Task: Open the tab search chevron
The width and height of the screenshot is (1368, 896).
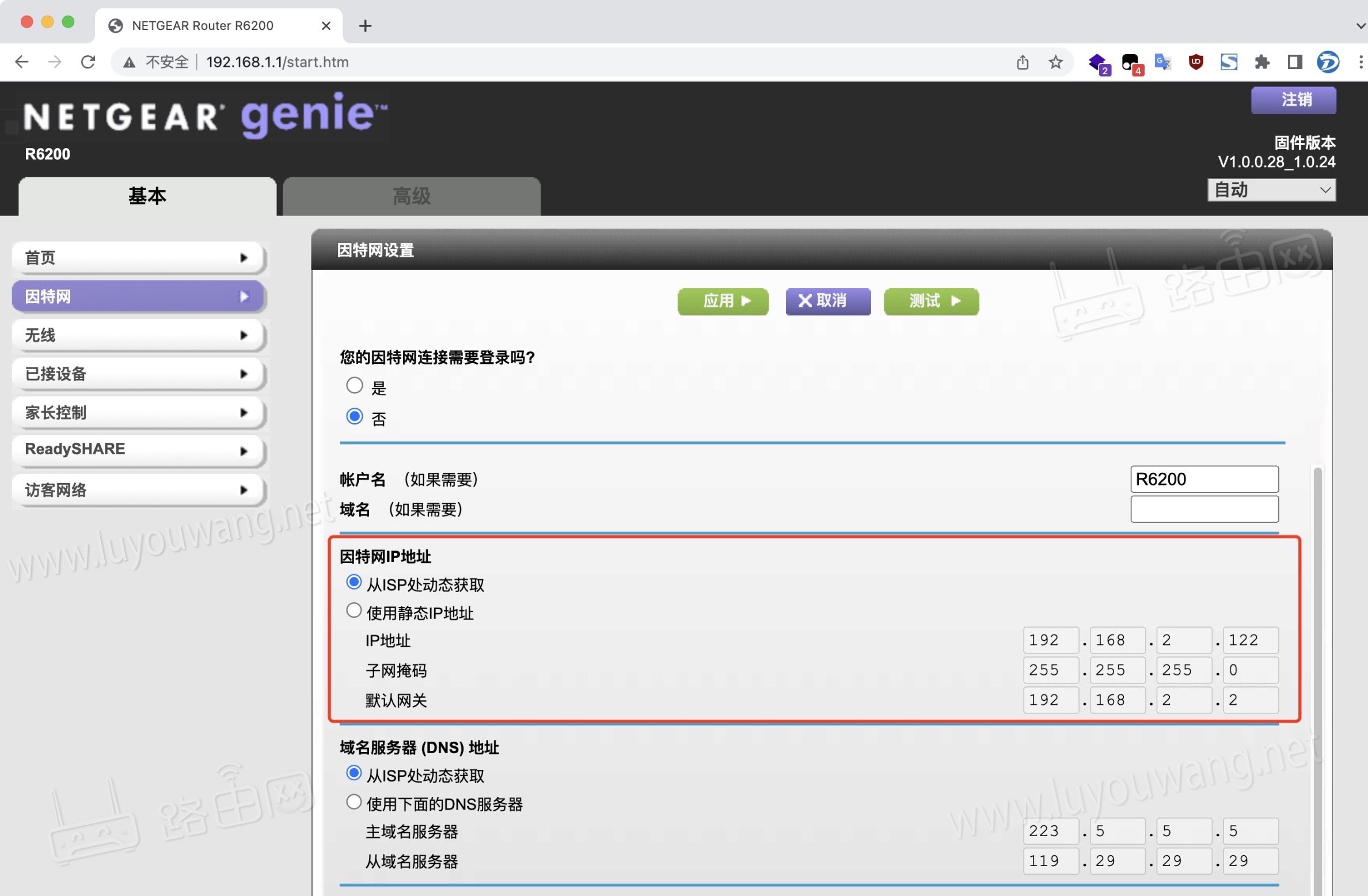Action: point(1360,25)
